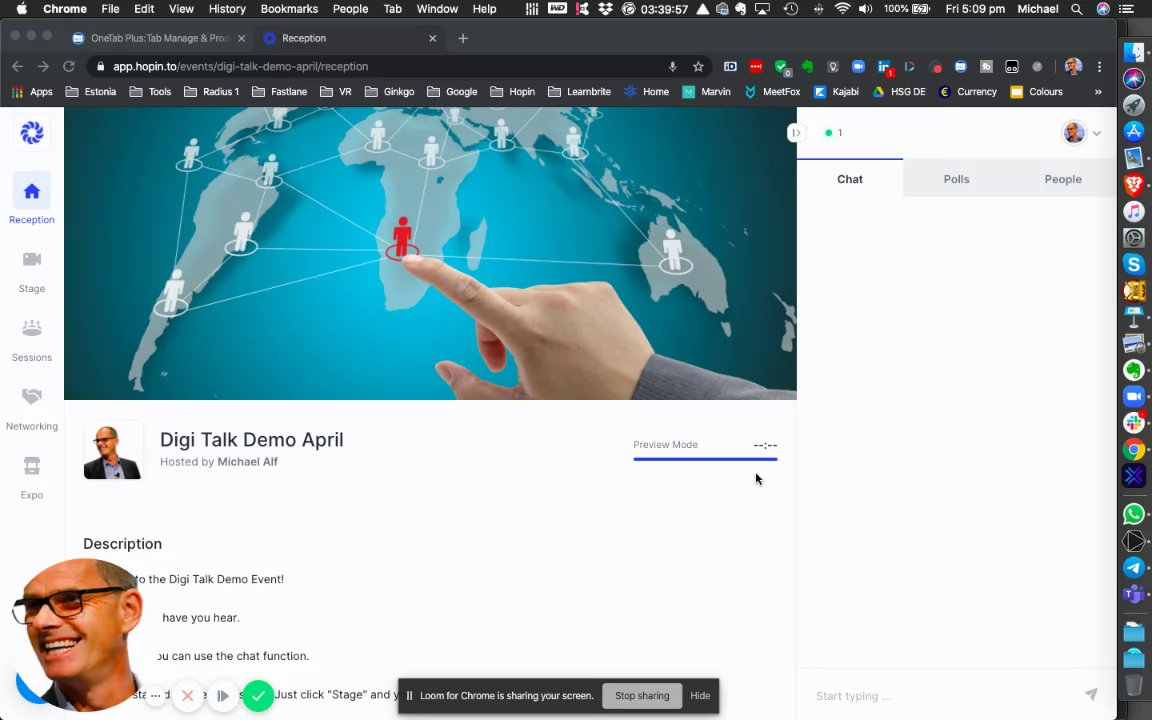
Task: Bookmark this page with star icon
Action: 697,66
